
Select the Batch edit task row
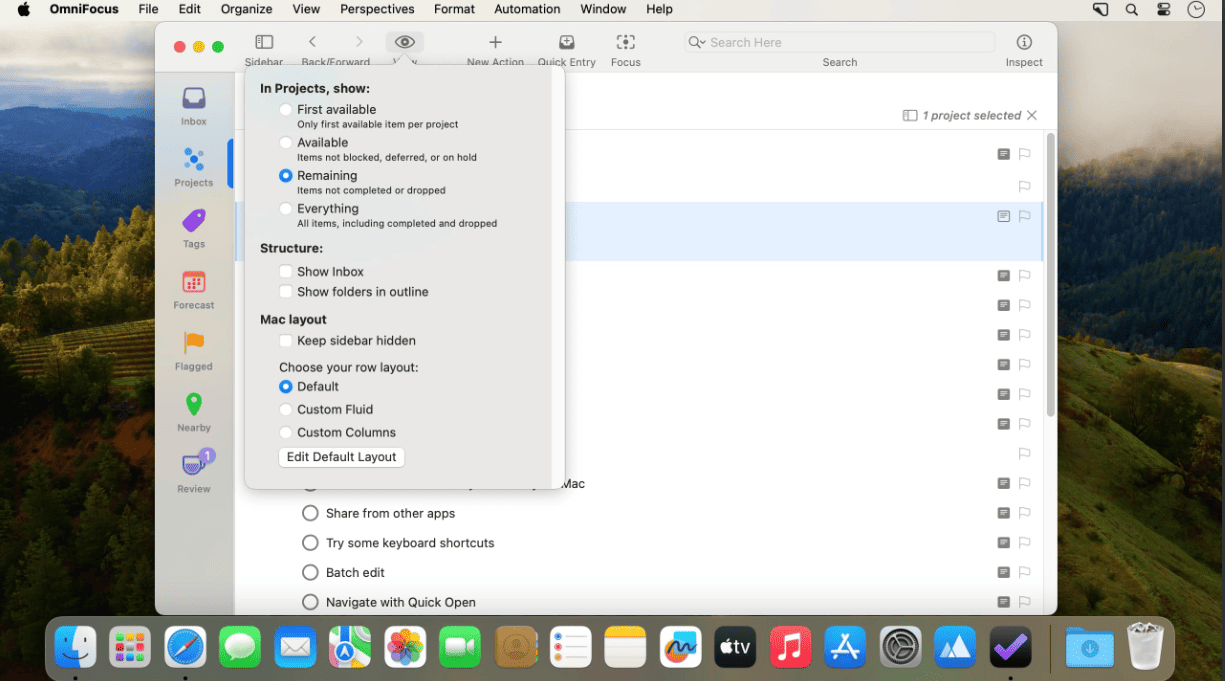pyautogui.click(x=640, y=573)
